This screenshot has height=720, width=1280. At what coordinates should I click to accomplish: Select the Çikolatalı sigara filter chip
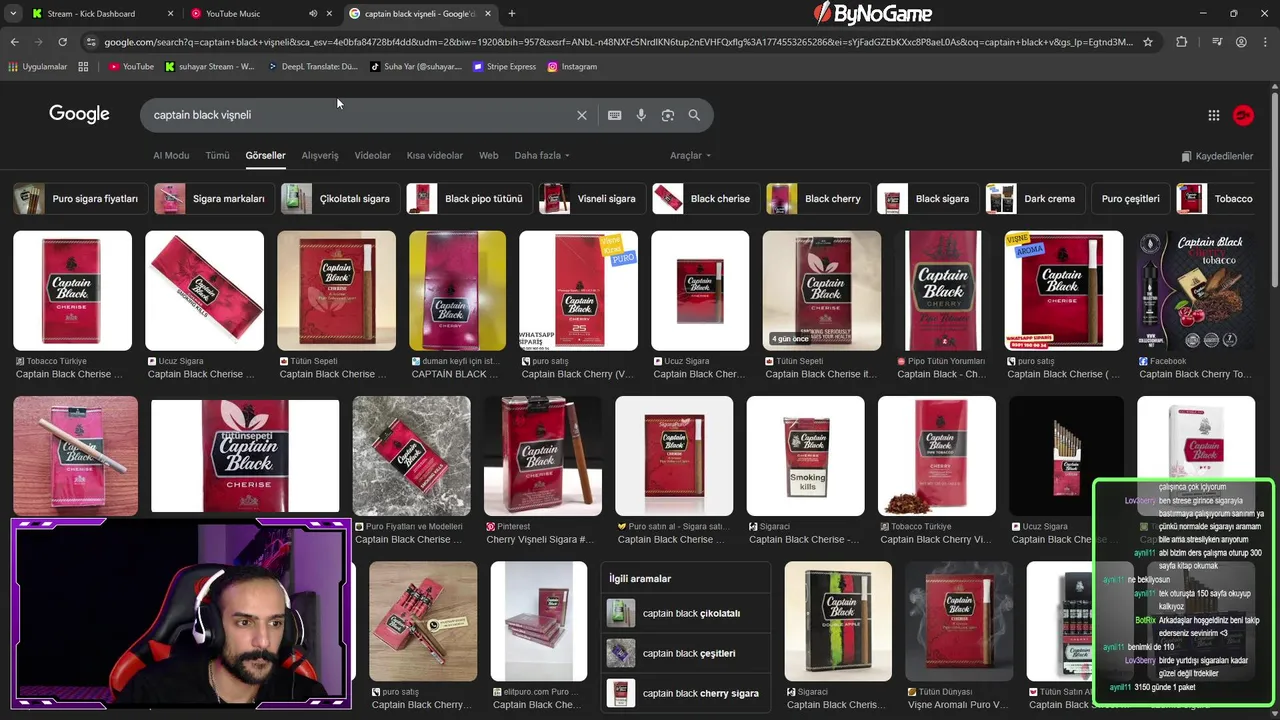(338, 199)
